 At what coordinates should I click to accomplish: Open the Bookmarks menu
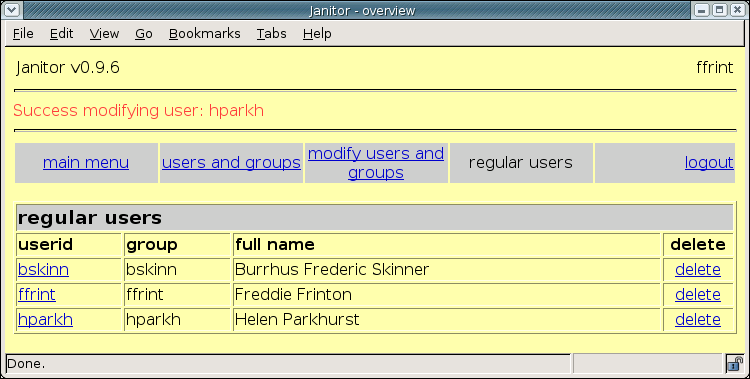[205, 33]
